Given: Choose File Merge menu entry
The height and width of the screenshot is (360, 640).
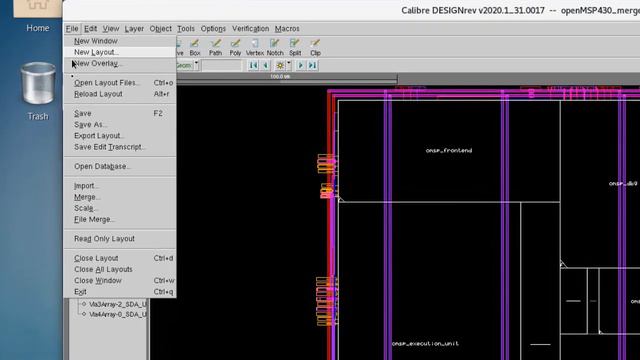Looking at the screenshot, I should point(120,219).
